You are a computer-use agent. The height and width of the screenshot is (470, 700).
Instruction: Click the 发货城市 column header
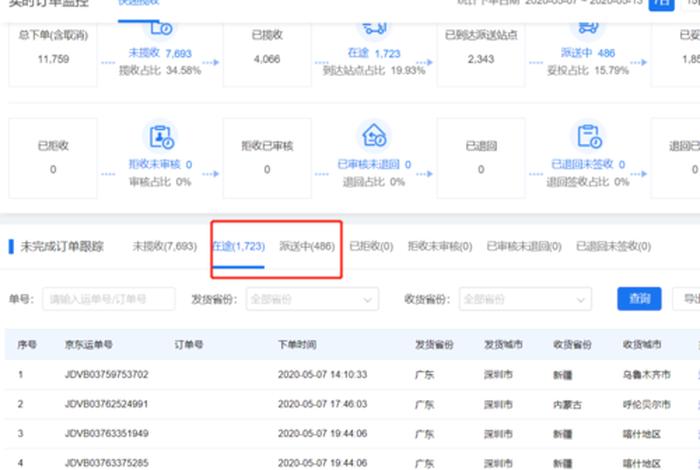[x=503, y=345]
